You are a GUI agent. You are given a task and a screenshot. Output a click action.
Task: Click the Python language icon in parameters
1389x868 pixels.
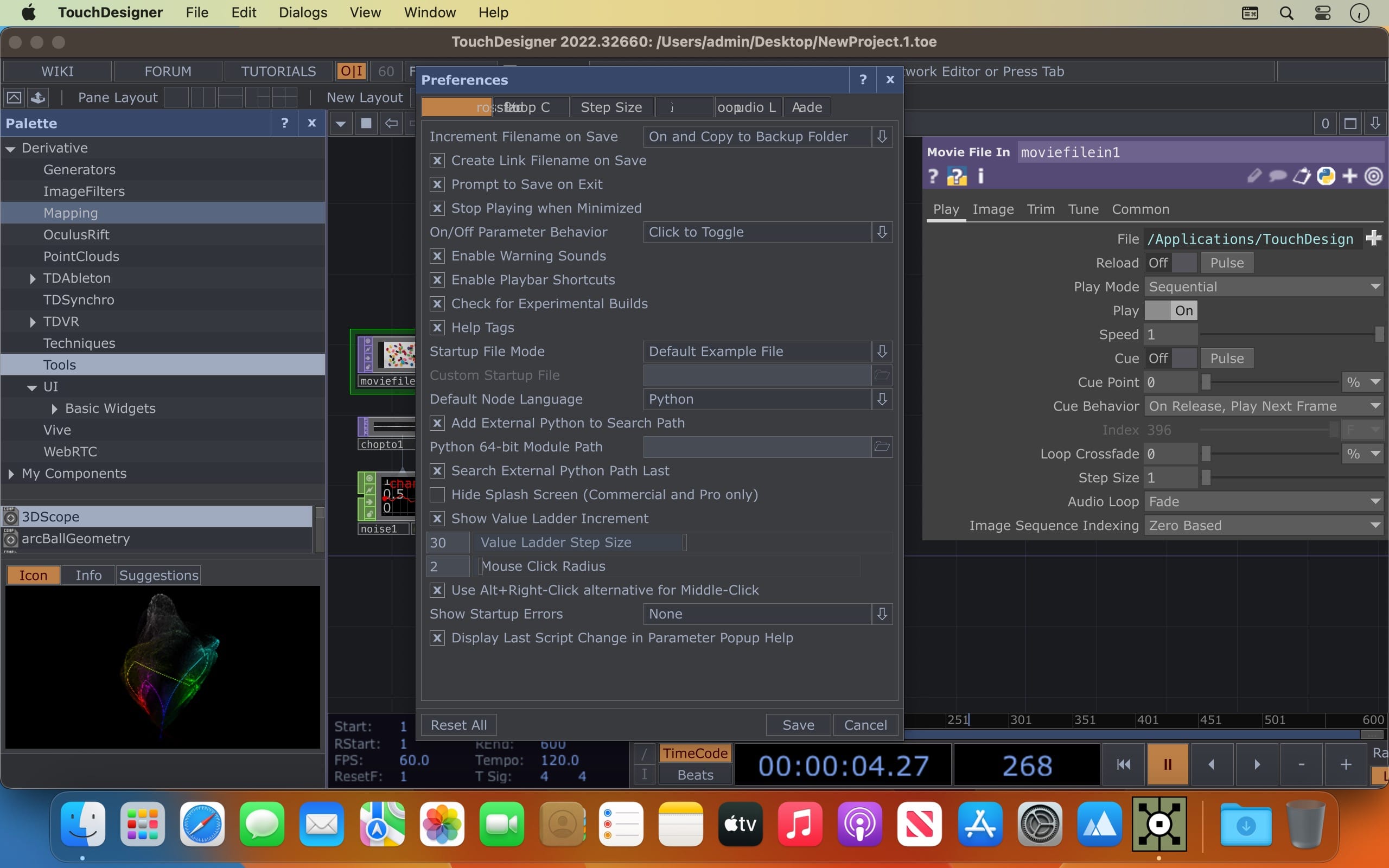(x=1326, y=176)
